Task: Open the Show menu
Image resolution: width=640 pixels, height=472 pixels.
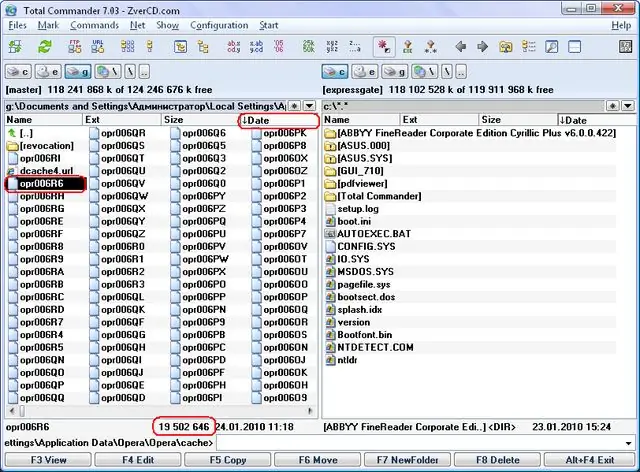Action: click(x=168, y=25)
